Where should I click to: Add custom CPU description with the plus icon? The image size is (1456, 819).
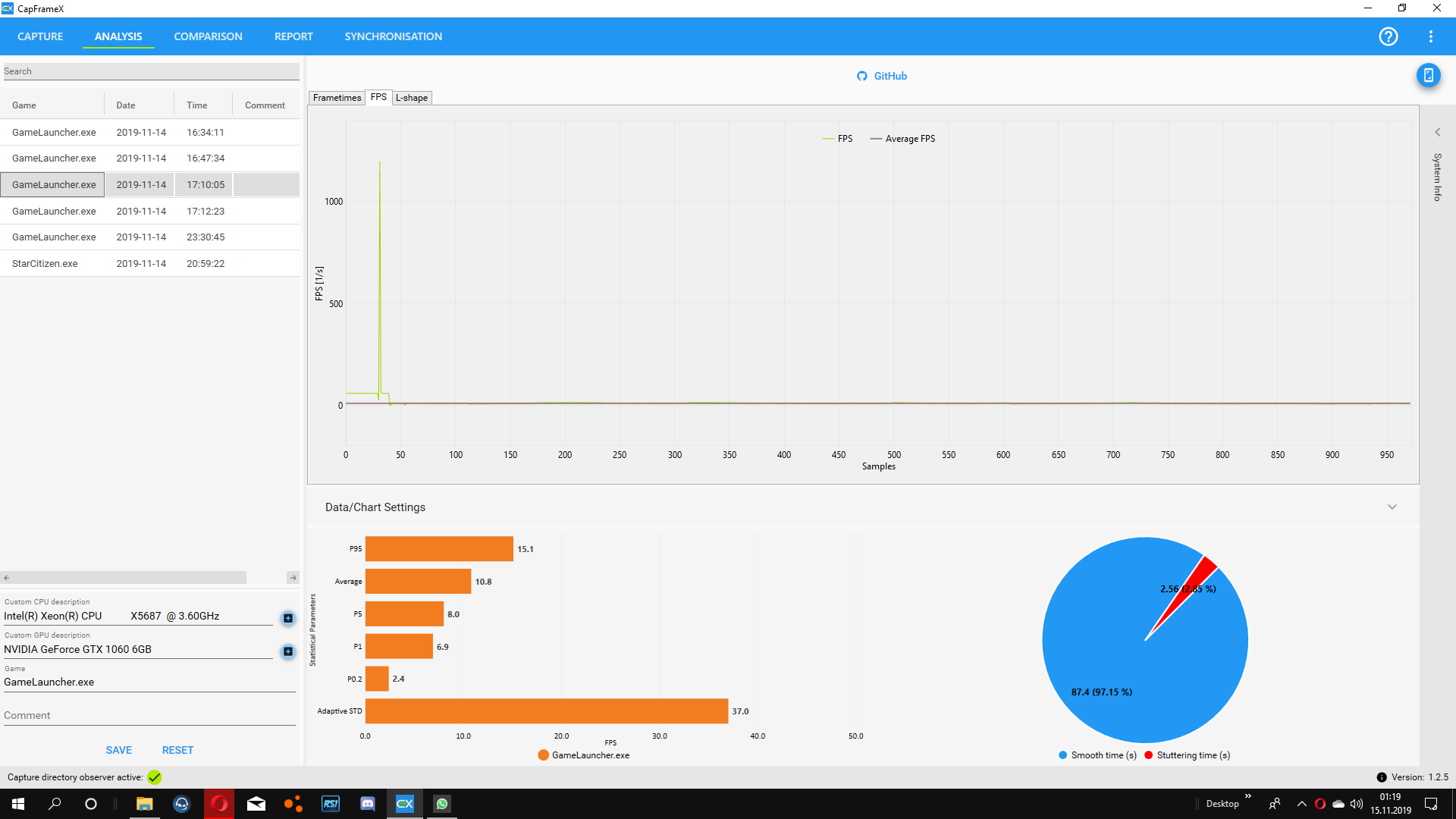287,618
